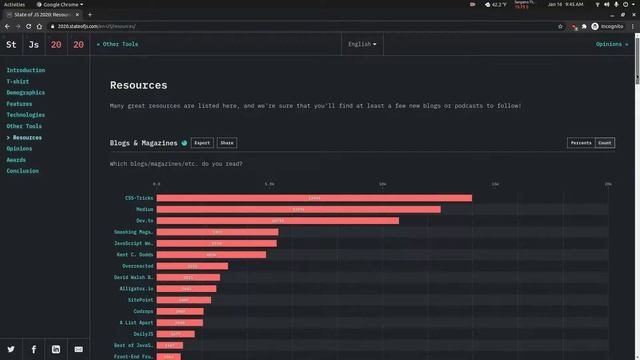Open the weather temperature indicator
The image size is (640, 360).
496,4
